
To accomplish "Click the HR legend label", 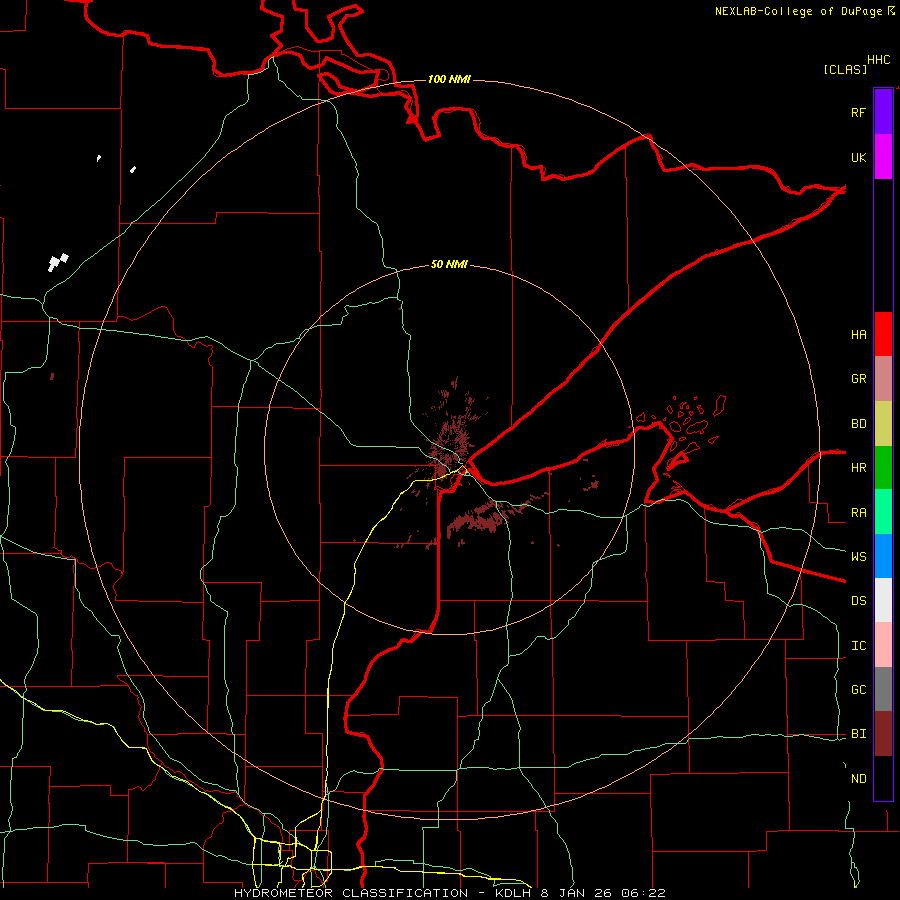I will (858, 468).
